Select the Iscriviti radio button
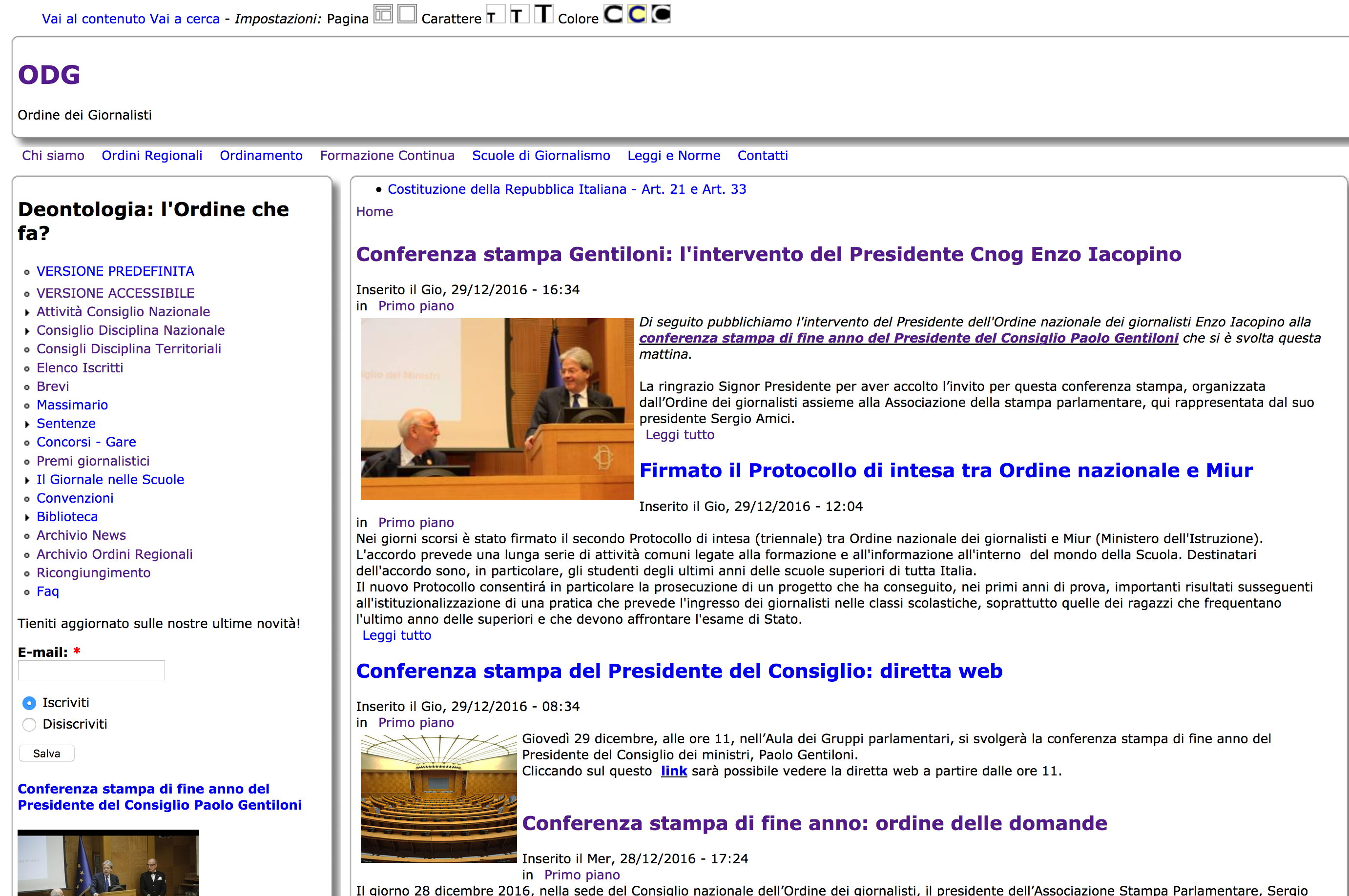Screen dimensions: 1349x896 click(x=29, y=703)
